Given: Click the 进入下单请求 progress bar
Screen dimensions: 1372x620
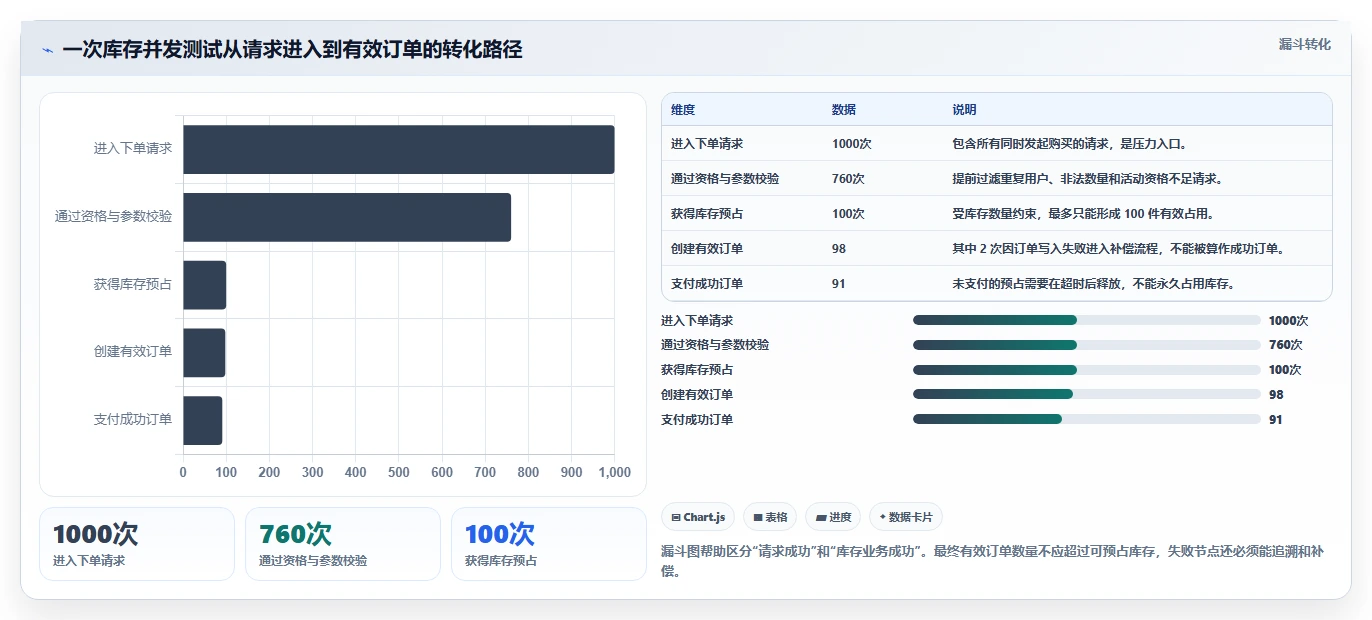Looking at the screenshot, I should point(1086,320).
